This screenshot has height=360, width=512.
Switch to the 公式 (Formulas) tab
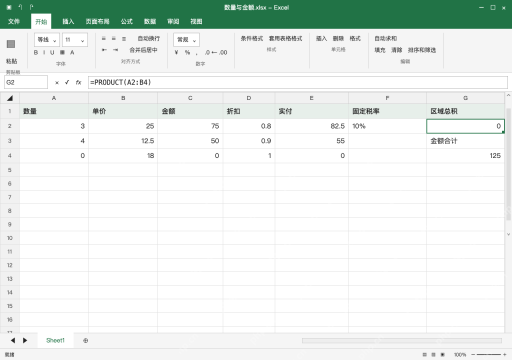click(127, 21)
